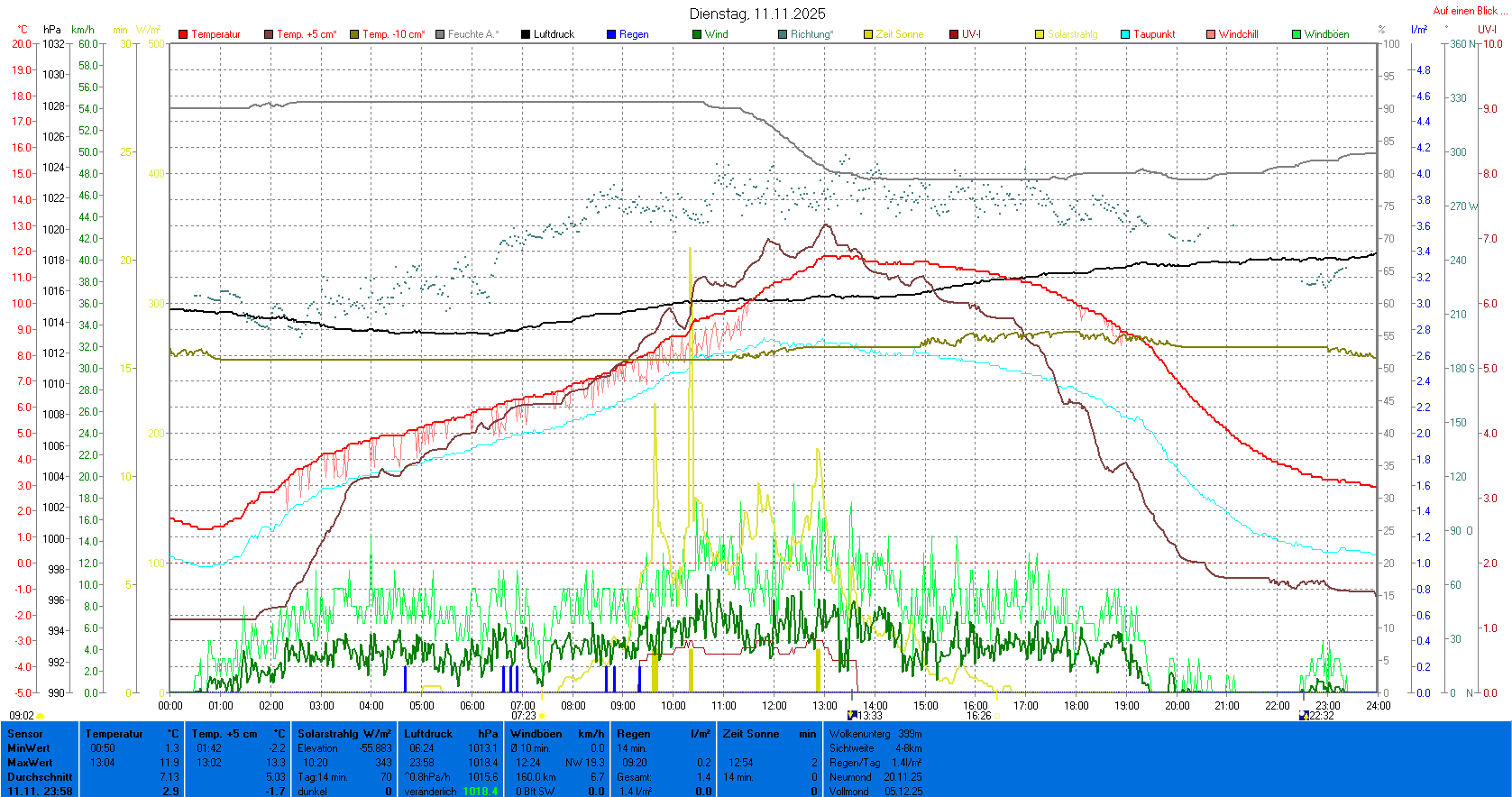This screenshot has height=797, width=1512.
Task: Click the Windchill legend icon
Action: tap(1211, 34)
